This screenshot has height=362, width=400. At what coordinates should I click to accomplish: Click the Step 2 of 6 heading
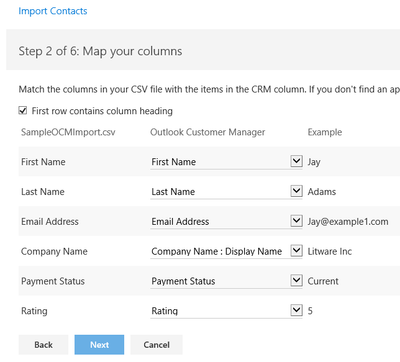pyautogui.click(x=100, y=51)
